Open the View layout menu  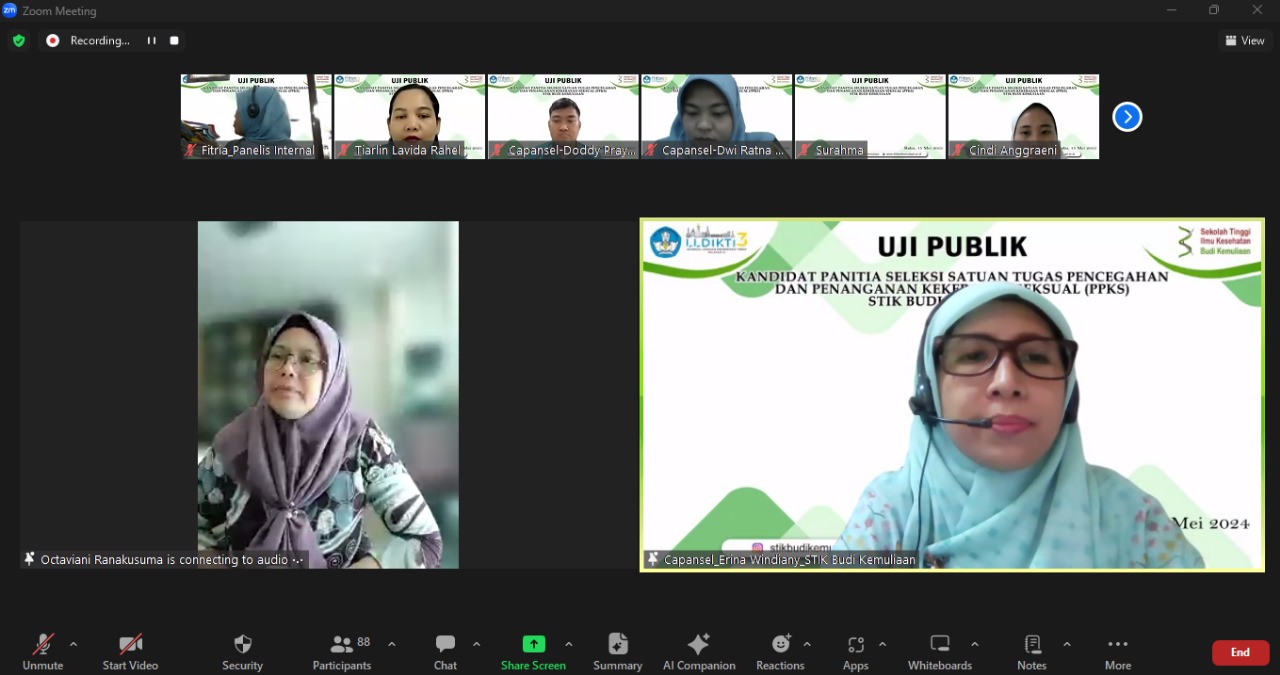1245,41
